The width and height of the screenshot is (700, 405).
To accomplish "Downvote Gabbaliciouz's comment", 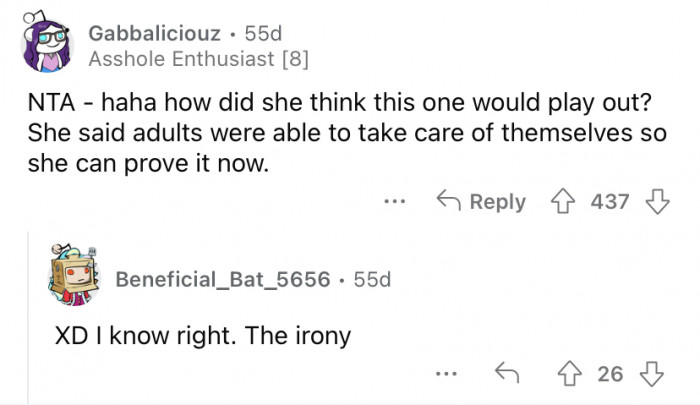I will point(656,202).
